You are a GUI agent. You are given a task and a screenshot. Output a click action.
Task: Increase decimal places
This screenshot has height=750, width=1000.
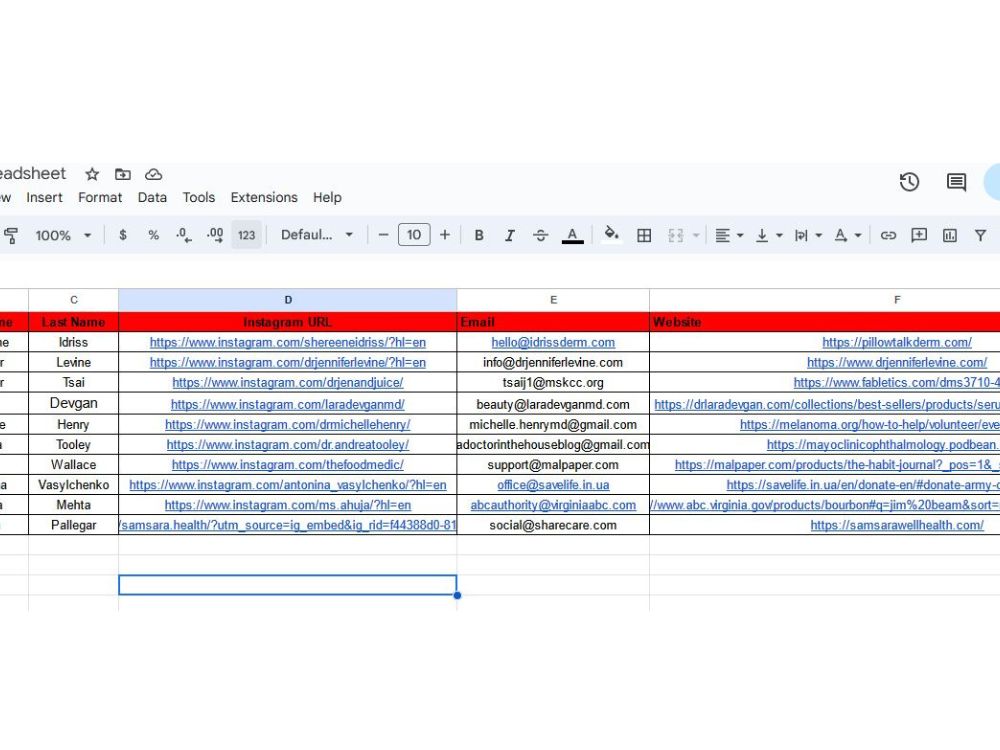tap(215, 235)
